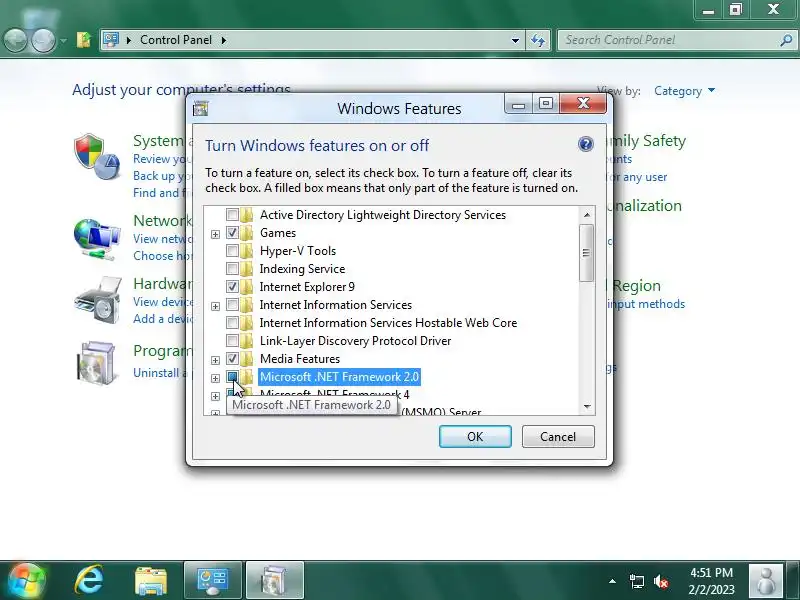The width and height of the screenshot is (800, 600).
Task: Open the recent pages dropdown arrow
Action: coord(63,40)
